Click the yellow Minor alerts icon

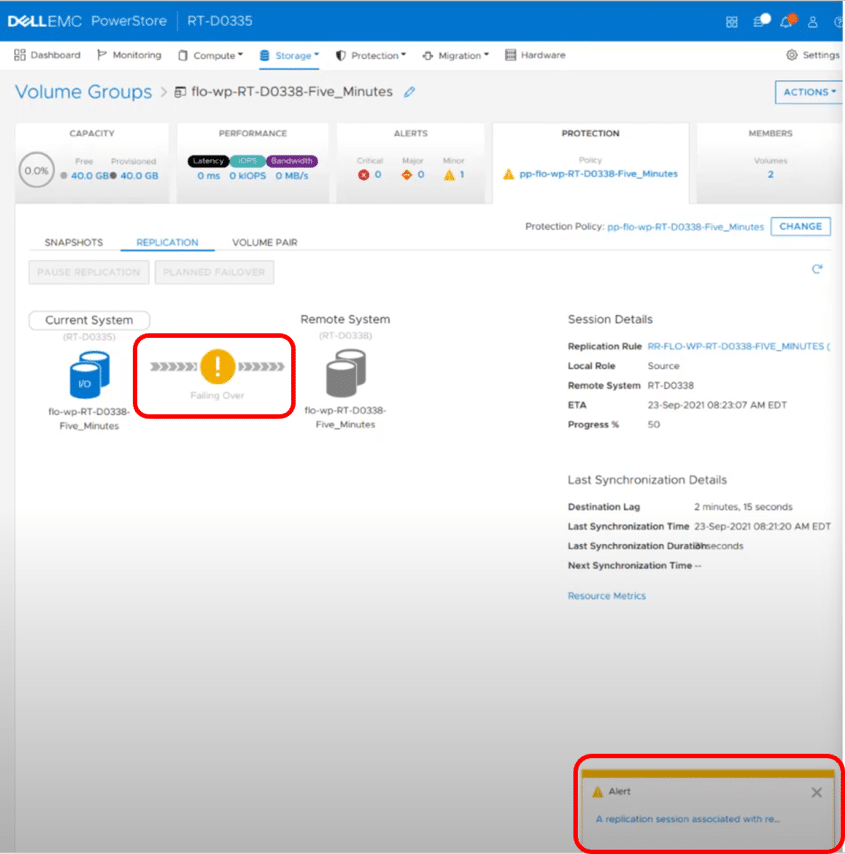pyautogui.click(x=449, y=175)
